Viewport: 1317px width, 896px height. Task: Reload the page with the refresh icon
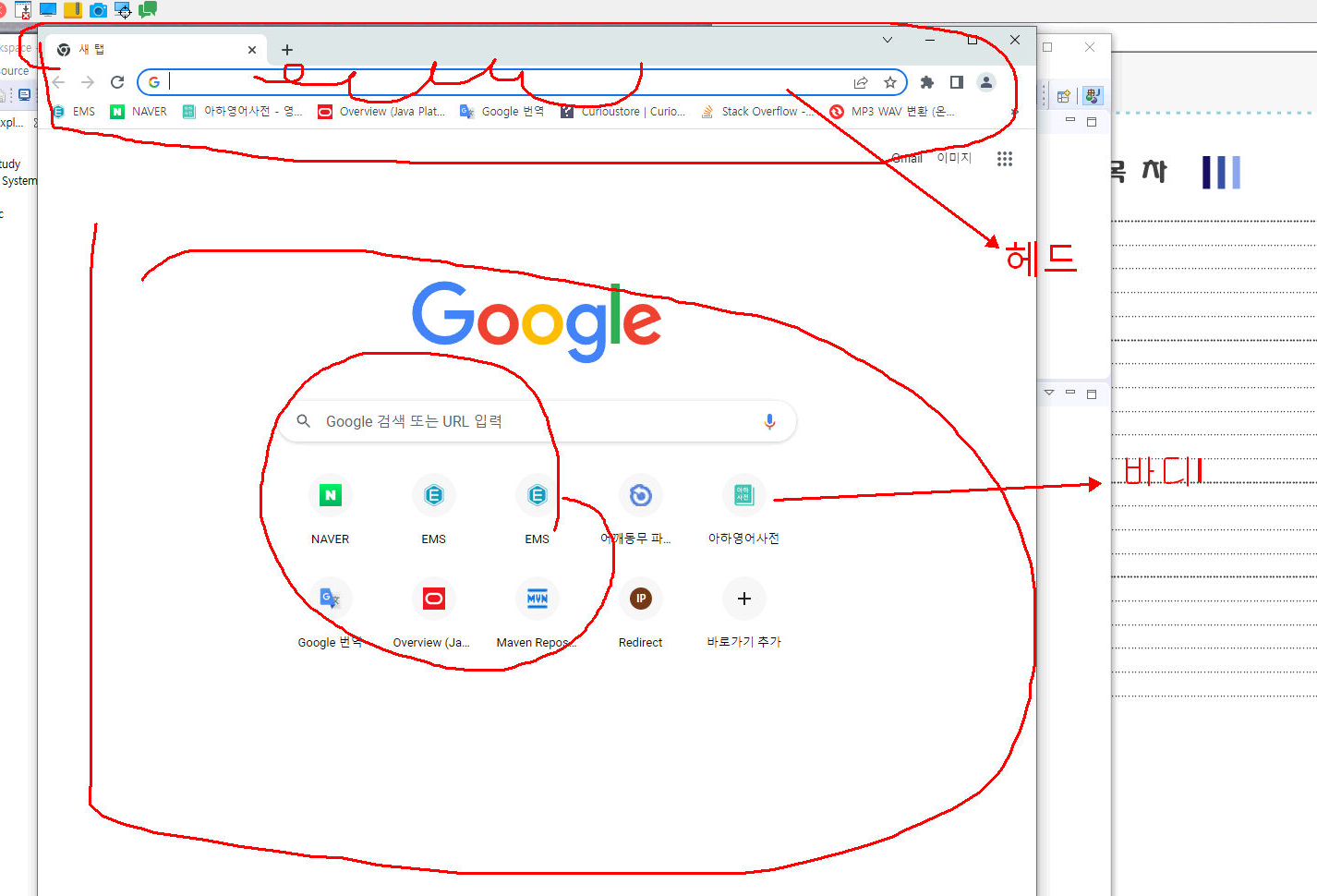pos(117,82)
